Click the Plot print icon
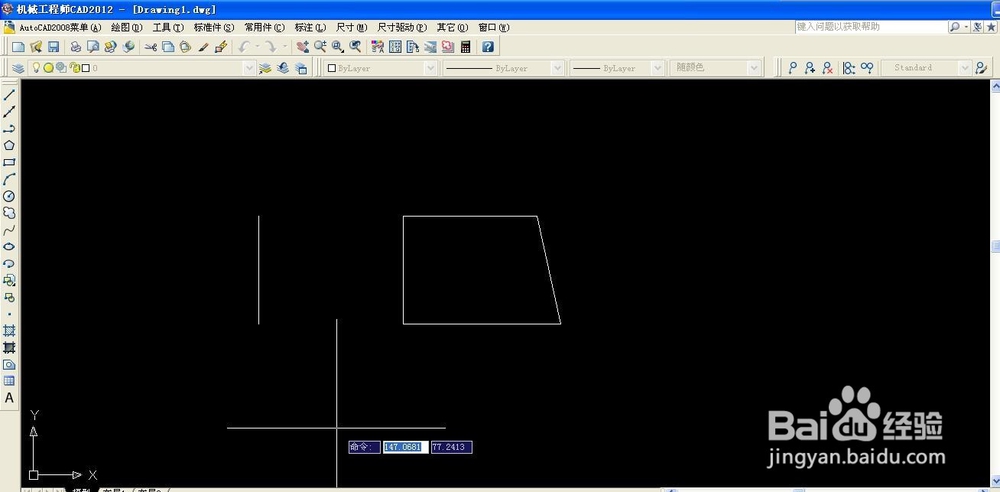The image size is (1000, 492). [75, 47]
